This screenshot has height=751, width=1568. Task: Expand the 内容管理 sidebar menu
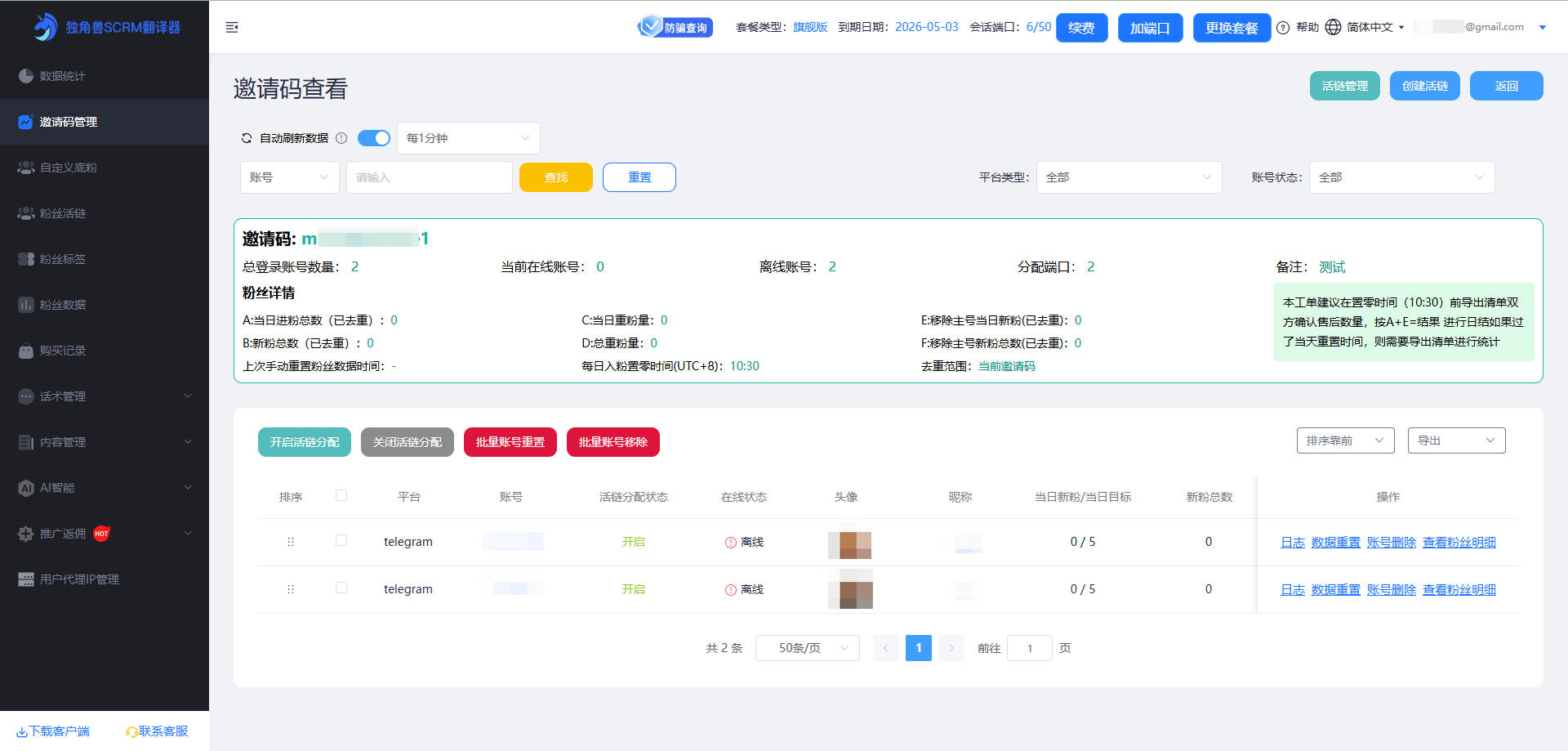click(105, 442)
